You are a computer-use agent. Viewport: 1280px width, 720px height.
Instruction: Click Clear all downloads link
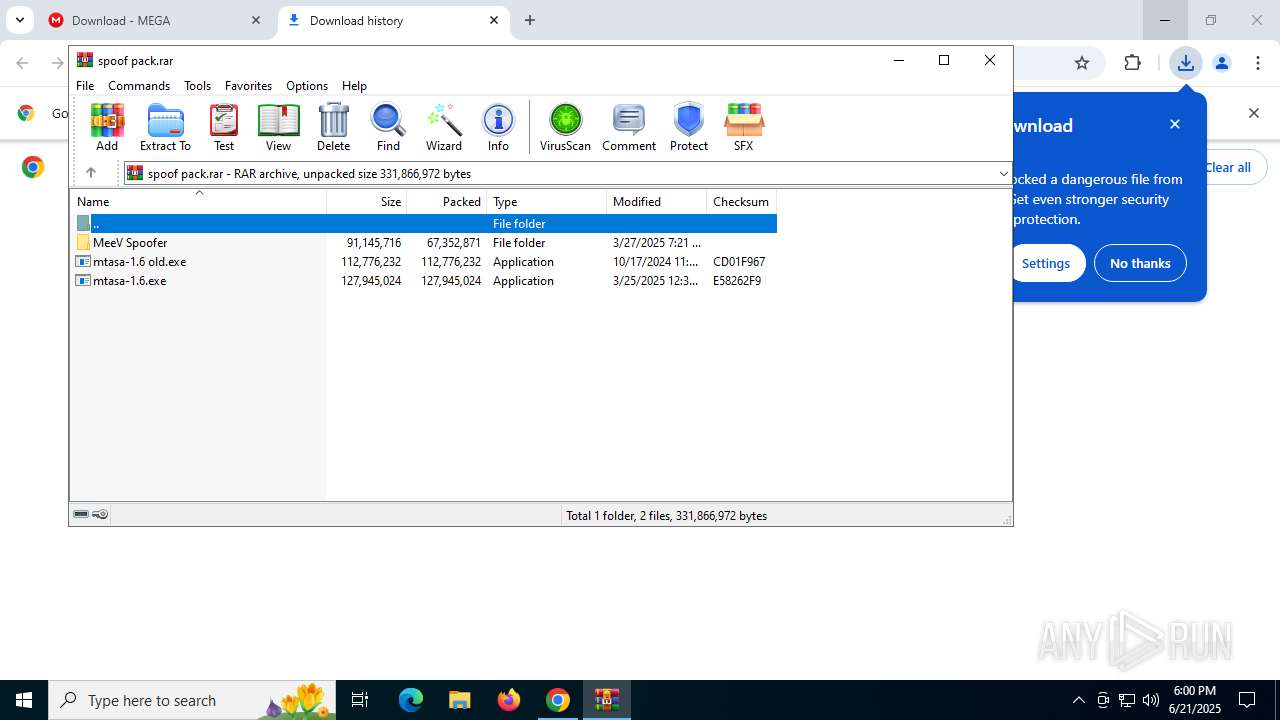click(1228, 167)
